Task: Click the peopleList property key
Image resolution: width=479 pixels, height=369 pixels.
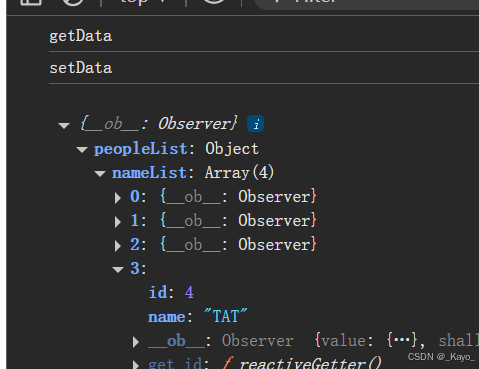Action: coord(141,149)
